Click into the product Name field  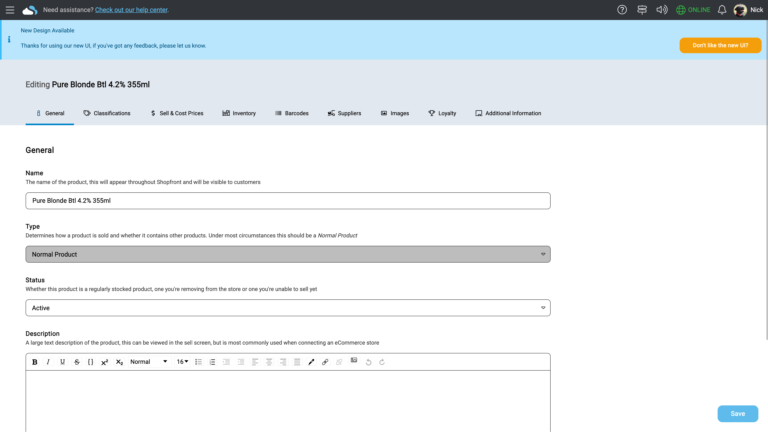[287, 201]
